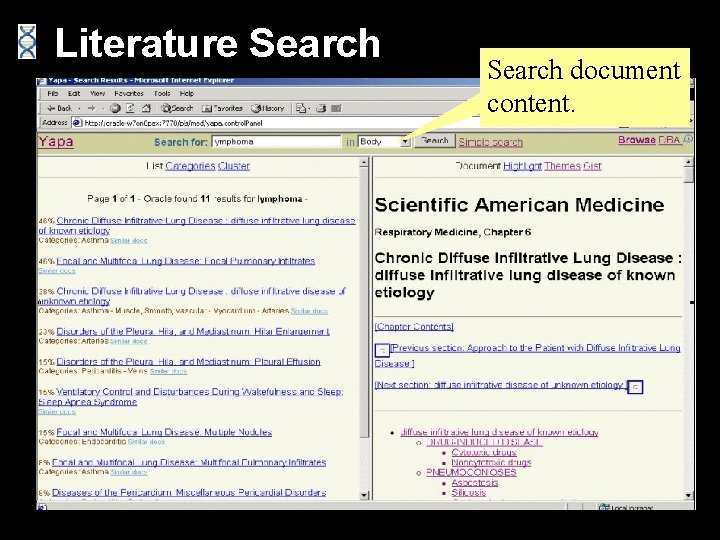Viewport: 720px width, 540px height.
Task: Switch document view to Highlight
Action: [523, 166]
